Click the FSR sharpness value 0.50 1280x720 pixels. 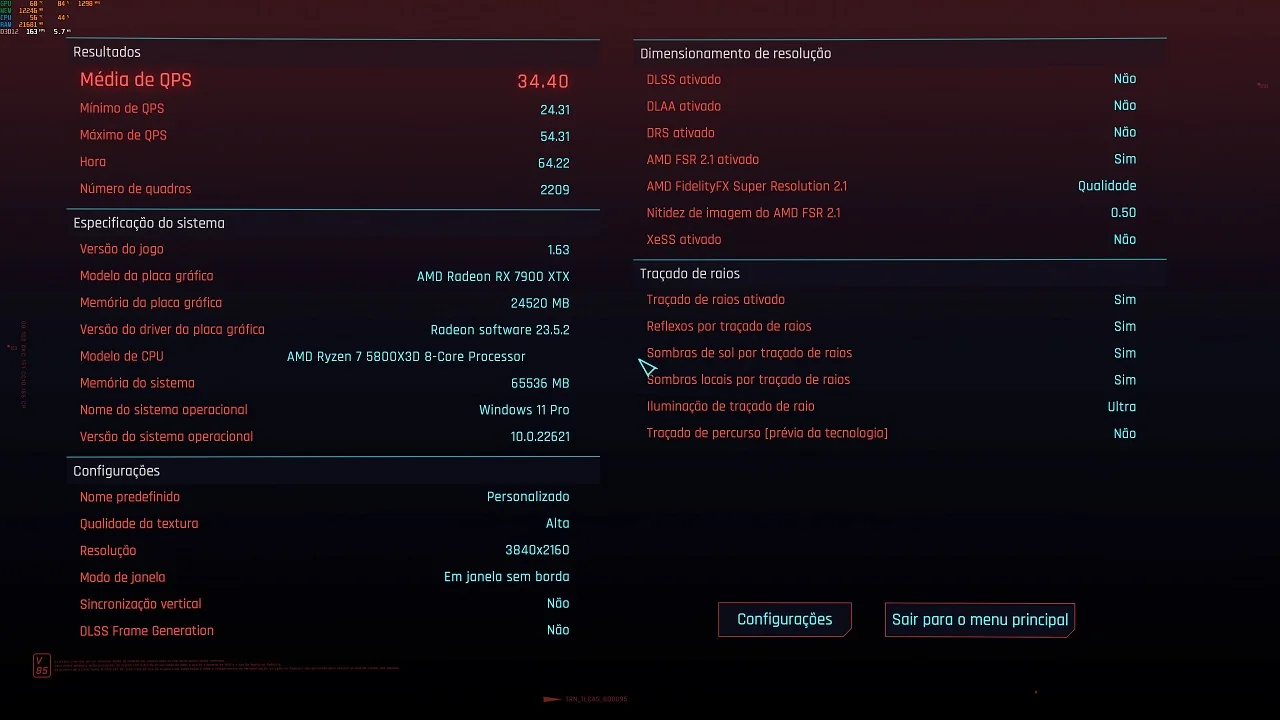1123,213
